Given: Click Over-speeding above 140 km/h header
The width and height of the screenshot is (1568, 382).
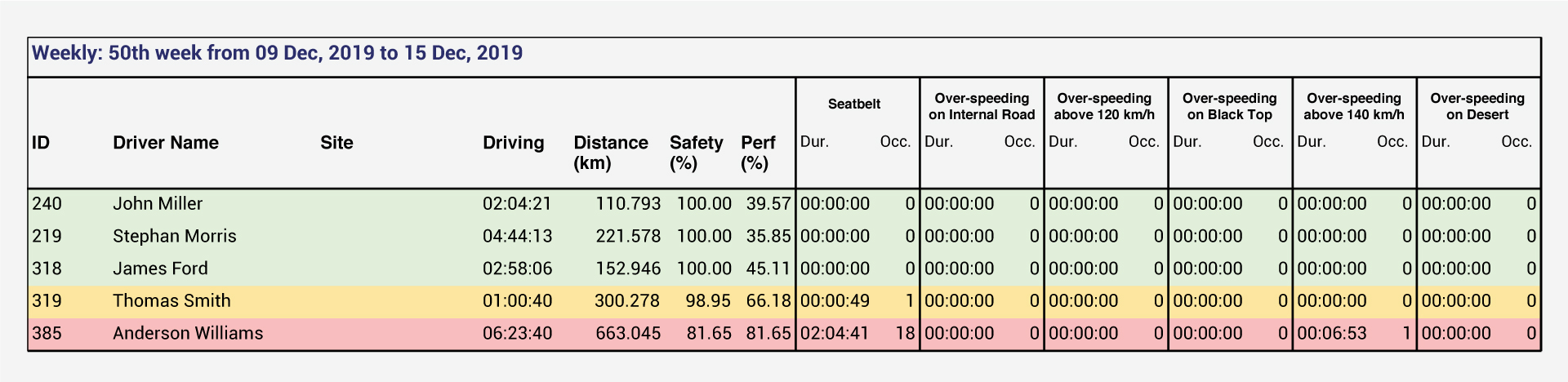Looking at the screenshot, I should tap(1353, 107).
